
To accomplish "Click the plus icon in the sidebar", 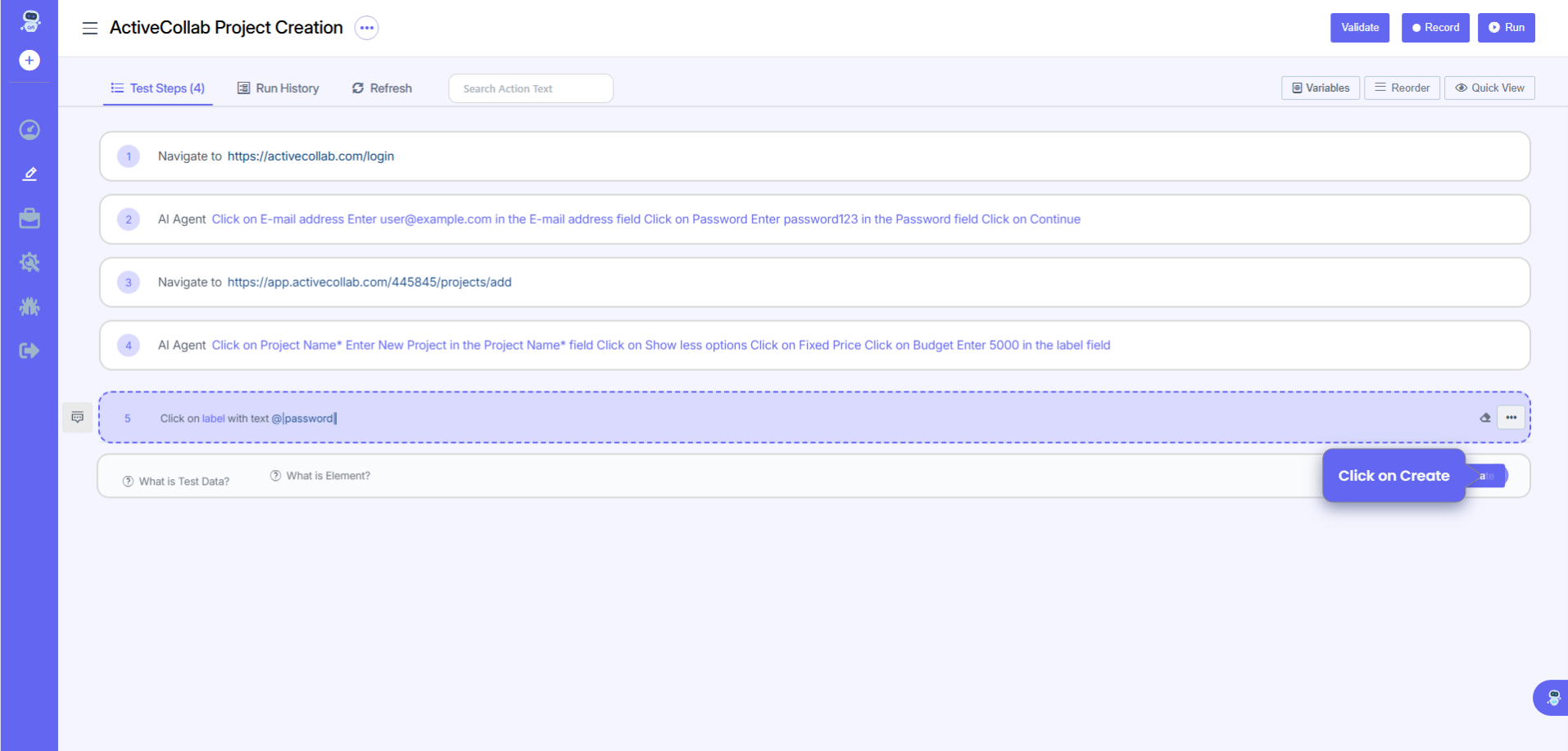I will coord(29,61).
